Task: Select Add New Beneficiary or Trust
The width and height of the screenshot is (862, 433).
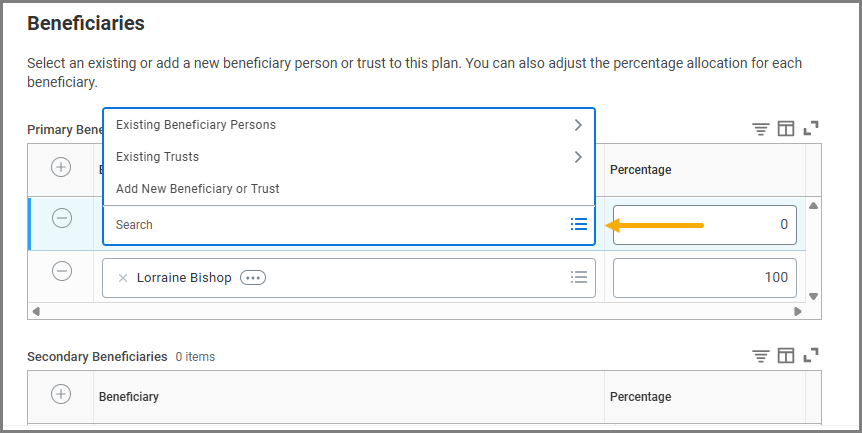Action: coord(198,189)
